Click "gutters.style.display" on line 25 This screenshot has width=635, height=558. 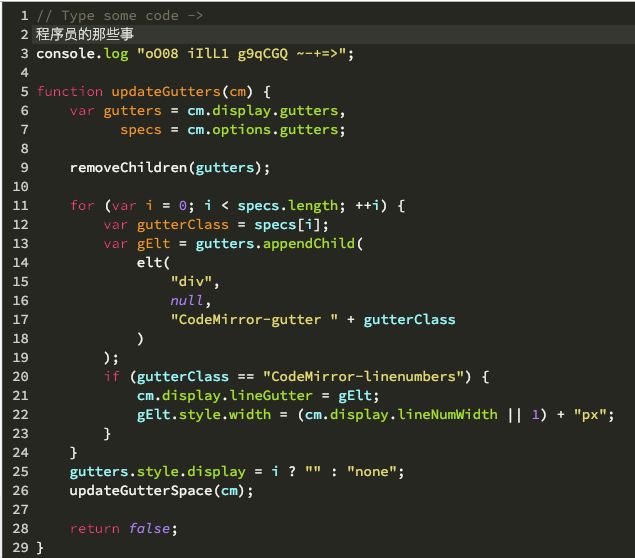(158, 472)
